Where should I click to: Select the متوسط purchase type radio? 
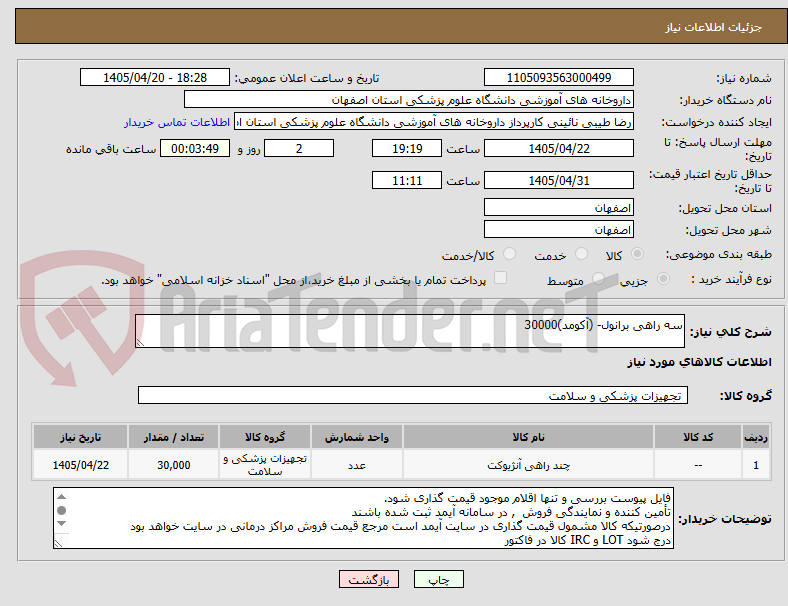598,278
